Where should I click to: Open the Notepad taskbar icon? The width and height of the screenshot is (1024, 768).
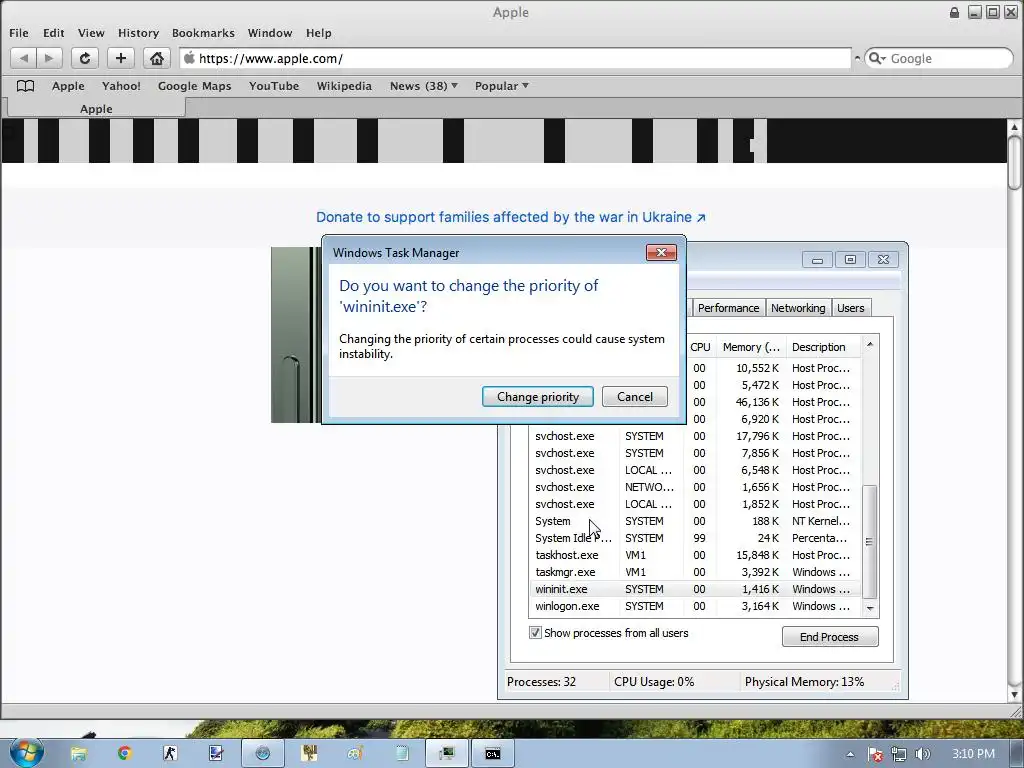click(401, 754)
